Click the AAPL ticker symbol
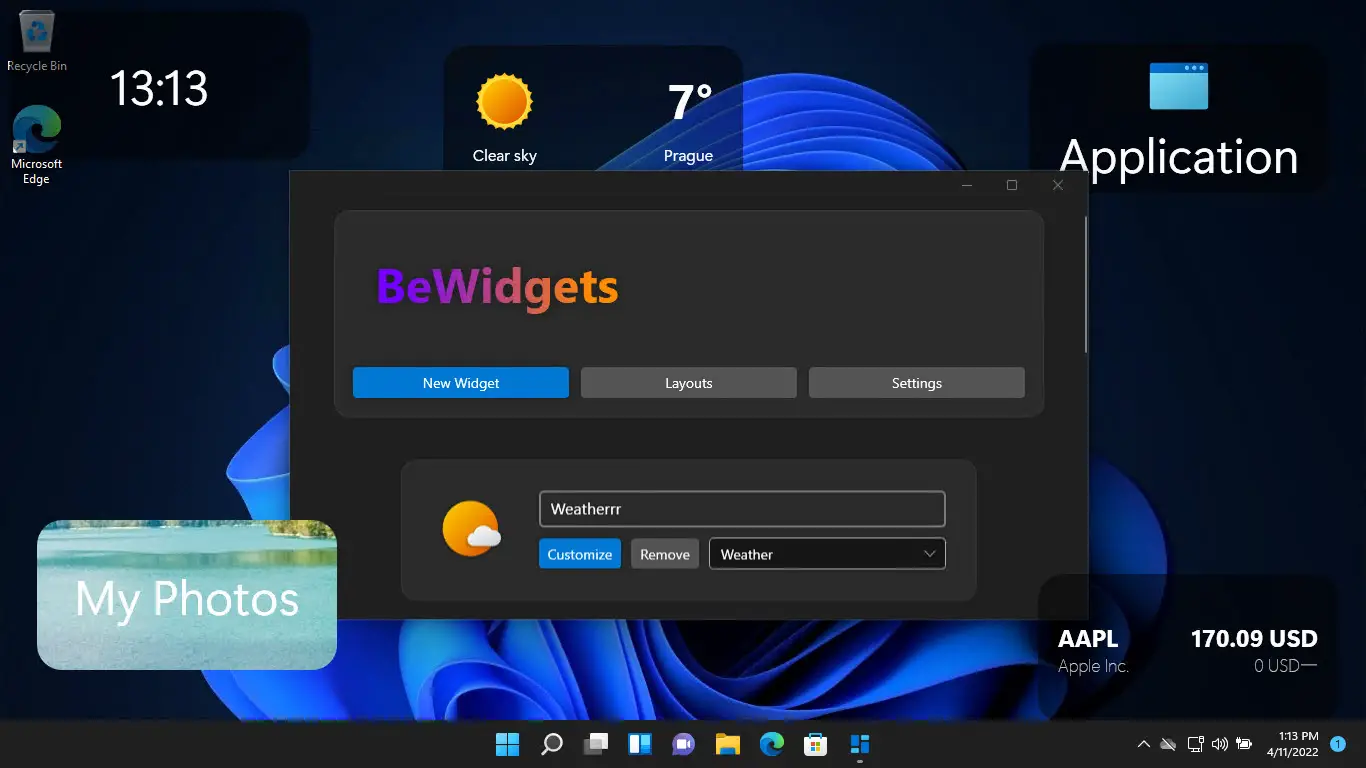Viewport: 1366px width, 768px height. pyautogui.click(x=1088, y=639)
